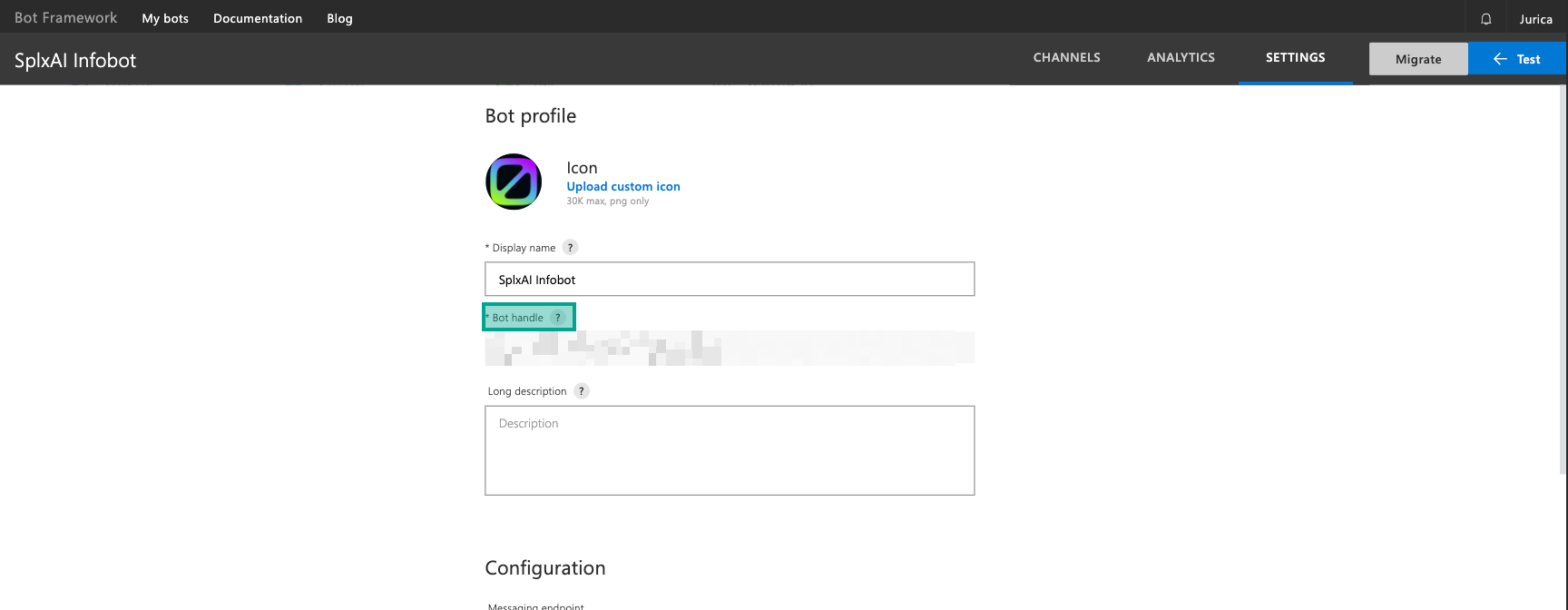The image size is (1568, 610).
Task: Visit the Blog link in header
Action: pos(339,18)
